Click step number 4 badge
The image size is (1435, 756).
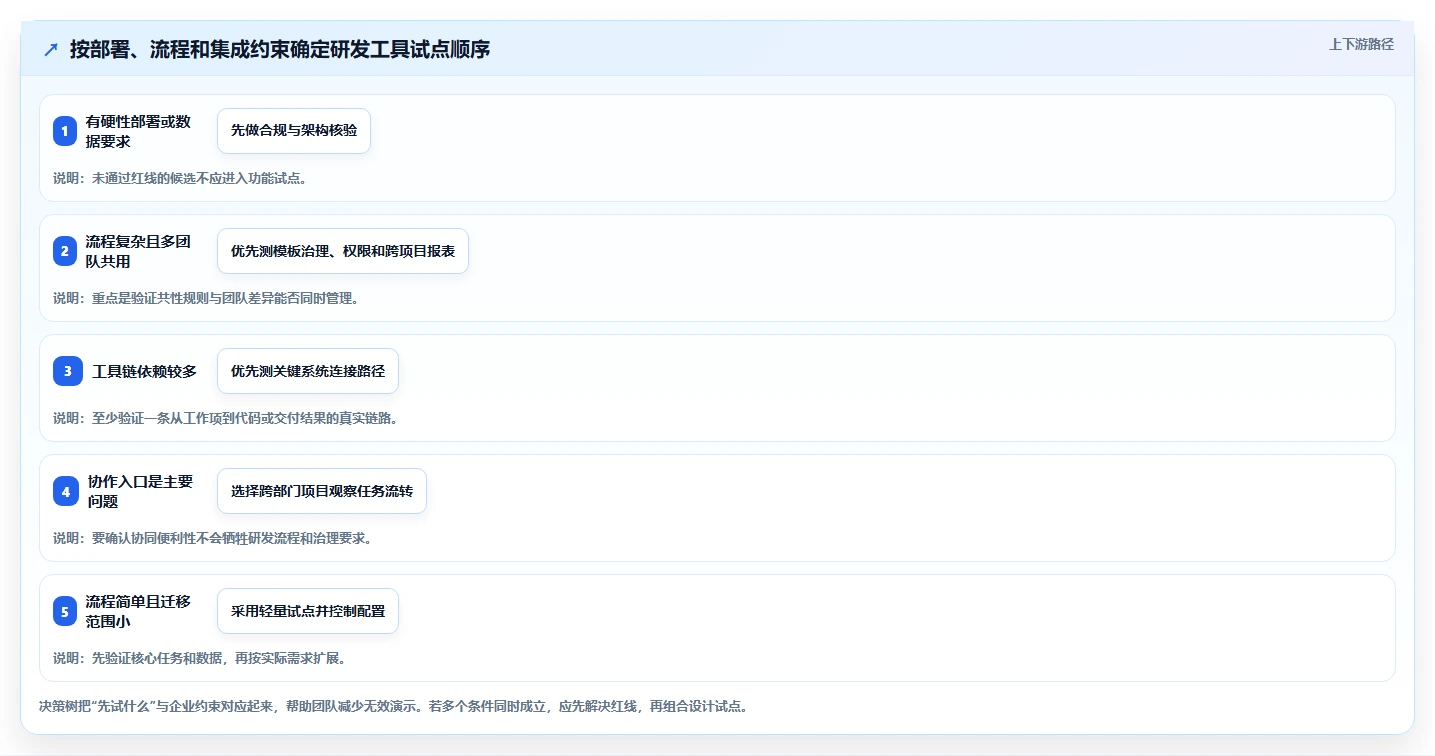65,491
